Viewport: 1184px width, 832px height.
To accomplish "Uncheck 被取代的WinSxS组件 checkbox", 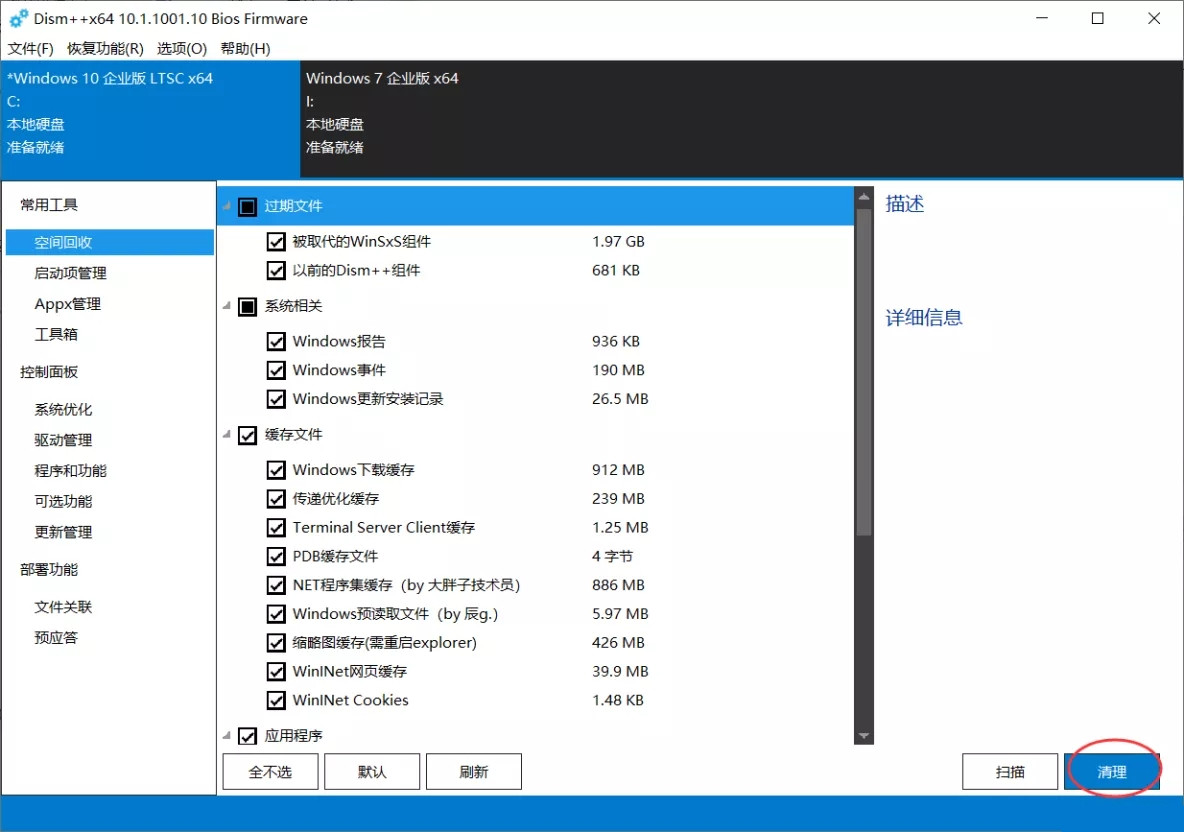I will coord(276,242).
